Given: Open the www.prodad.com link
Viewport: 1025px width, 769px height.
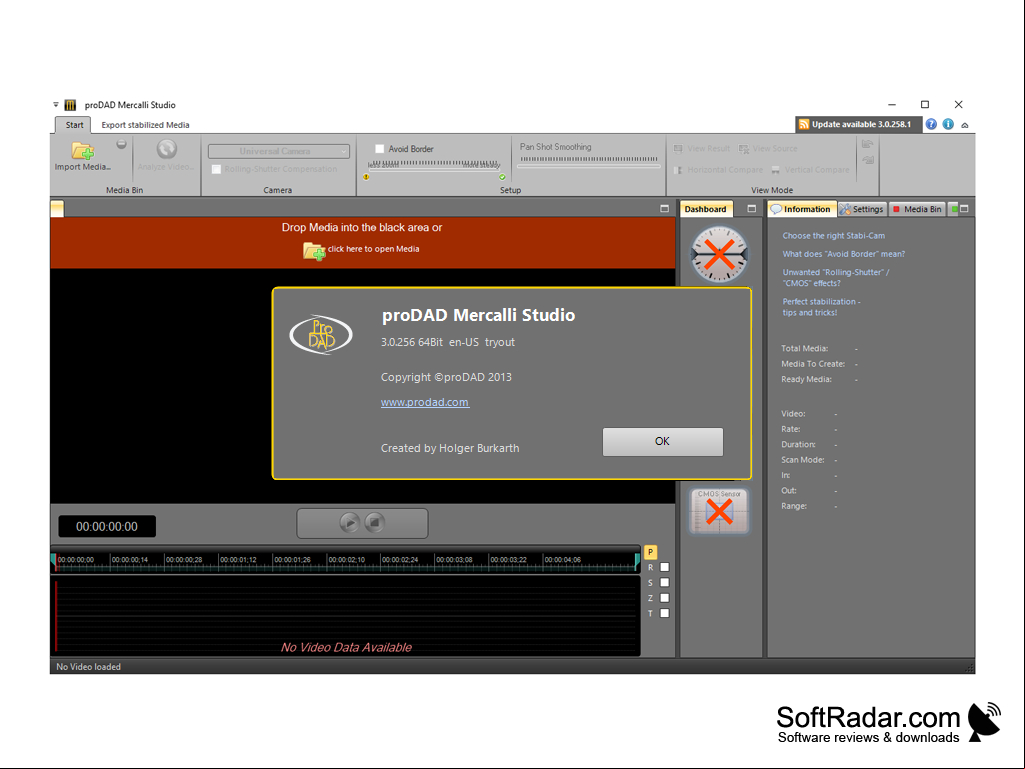Looking at the screenshot, I should [425, 402].
